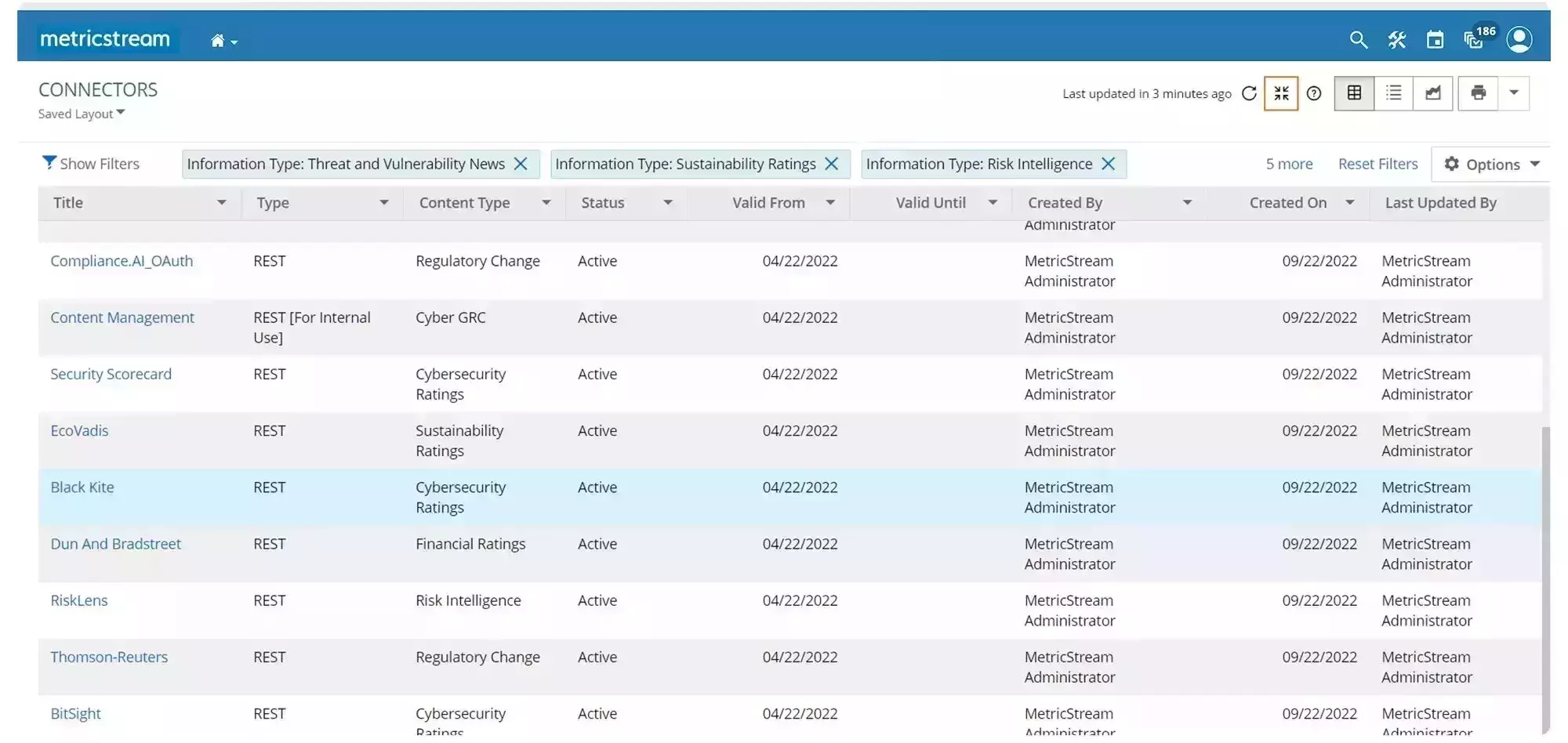
Task: Remove Risk Intelligence filter
Action: click(x=1108, y=164)
